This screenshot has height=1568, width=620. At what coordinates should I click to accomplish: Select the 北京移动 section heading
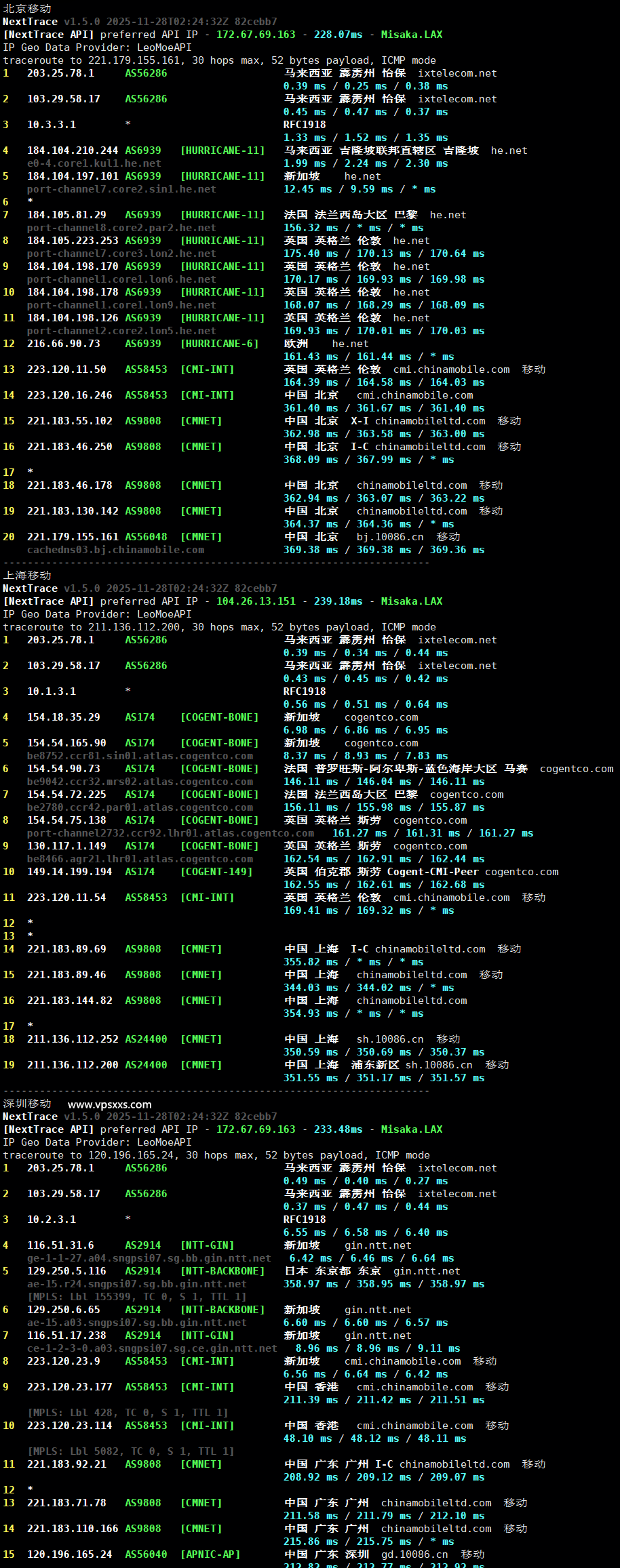pyautogui.click(x=27, y=9)
